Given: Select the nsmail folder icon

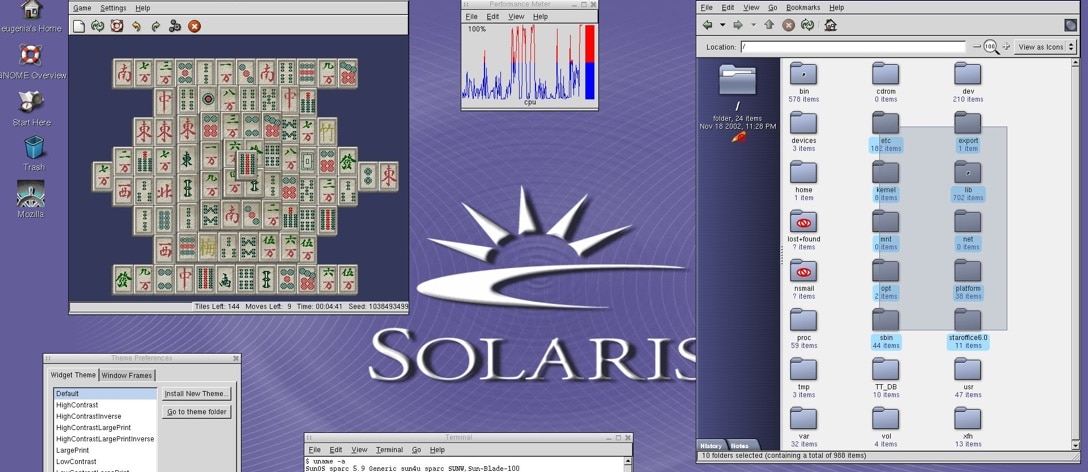Looking at the screenshot, I should point(804,271).
